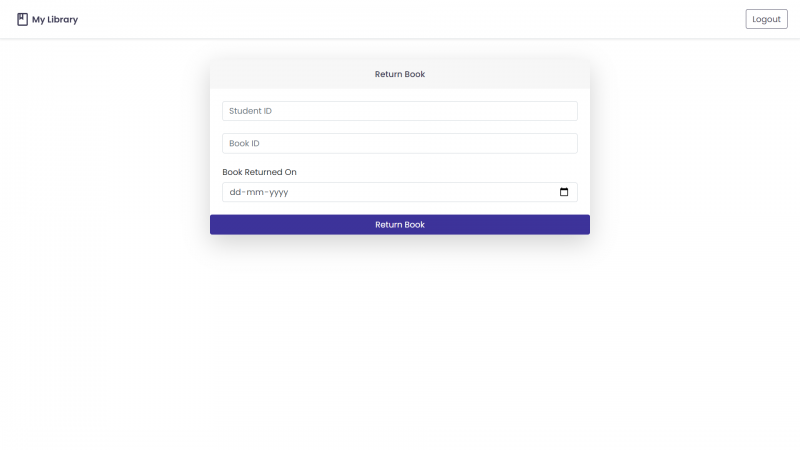This screenshot has width=800, height=450.
Task: Log out using the Logout button
Action: coord(766,19)
